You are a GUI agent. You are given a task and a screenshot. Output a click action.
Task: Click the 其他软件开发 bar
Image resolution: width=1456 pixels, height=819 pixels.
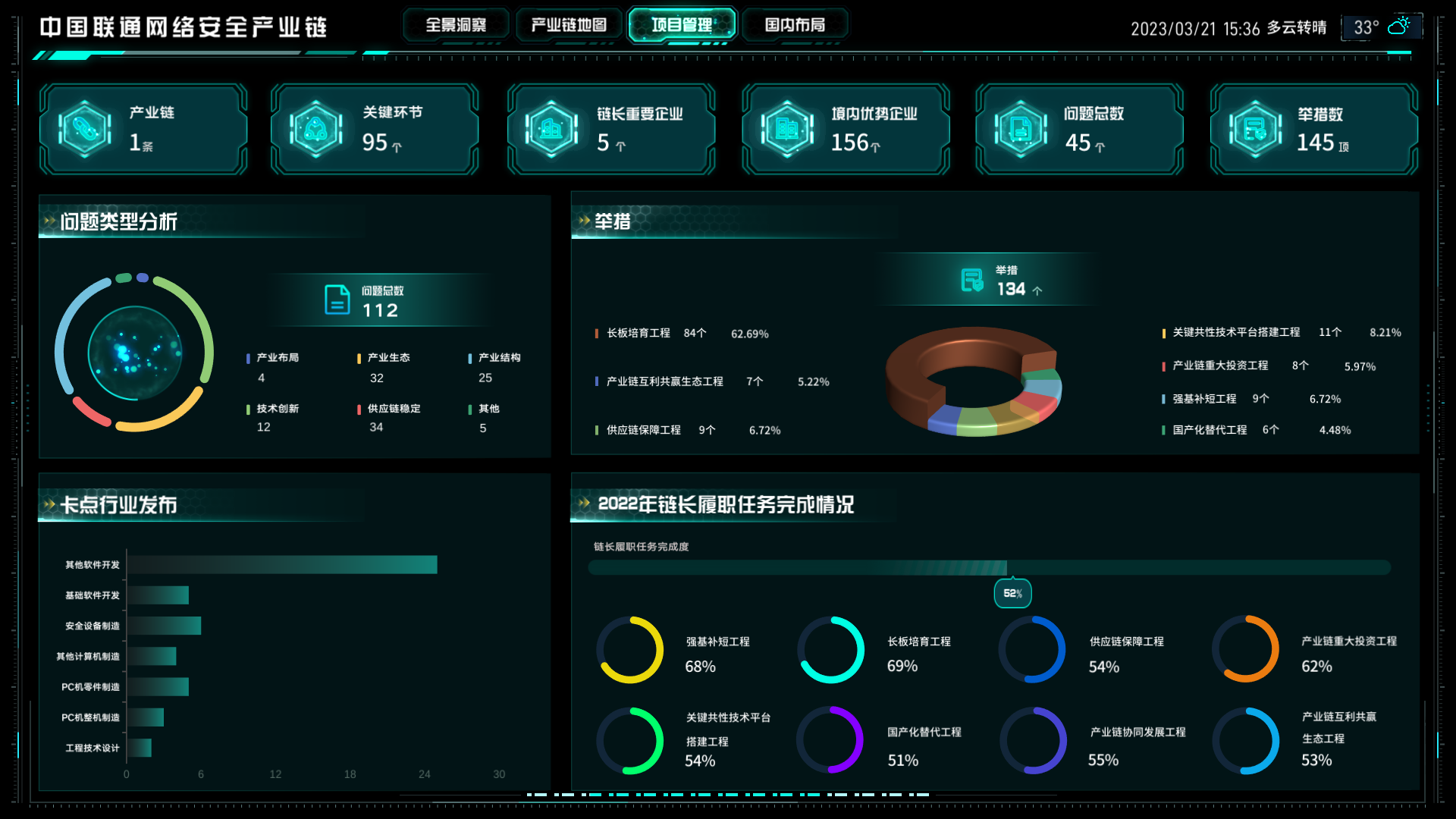point(282,565)
